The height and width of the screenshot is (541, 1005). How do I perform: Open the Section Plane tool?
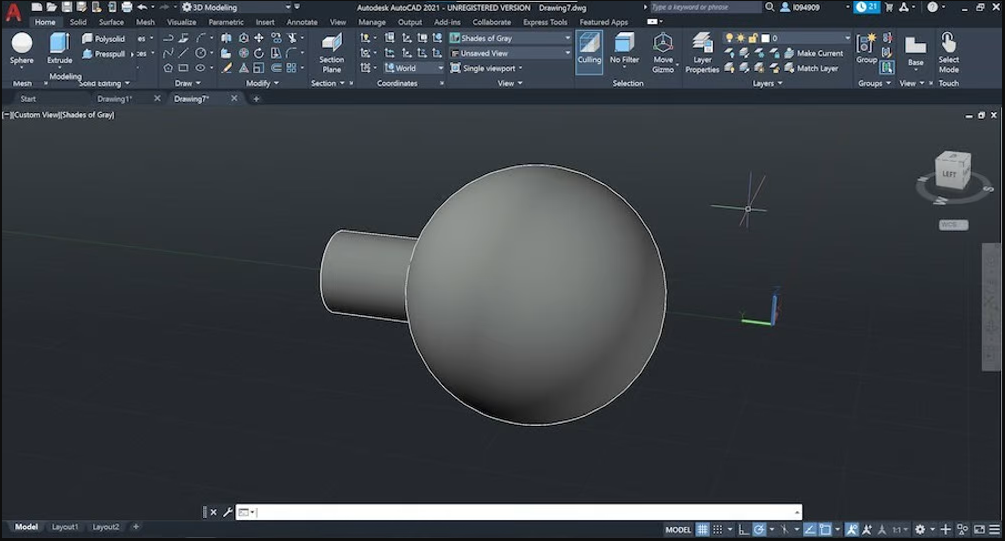click(331, 53)
